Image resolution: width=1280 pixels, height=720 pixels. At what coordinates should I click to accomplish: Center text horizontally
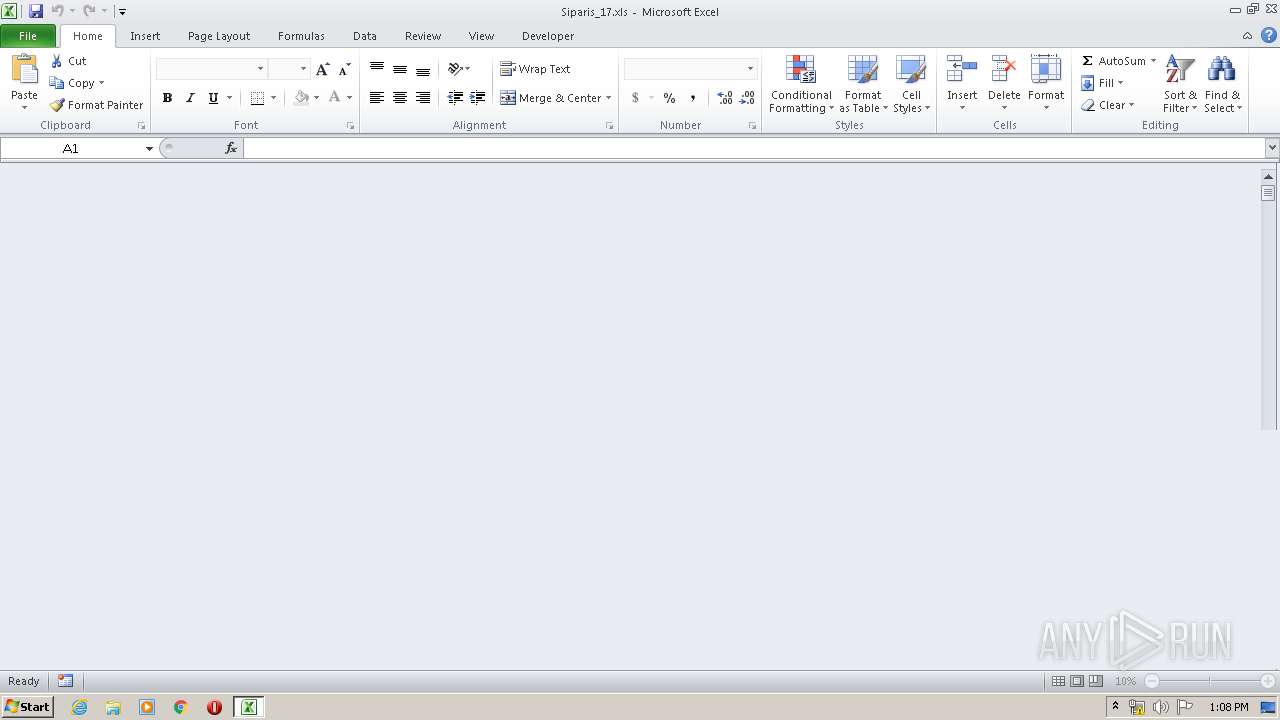(x=400, y=98)
